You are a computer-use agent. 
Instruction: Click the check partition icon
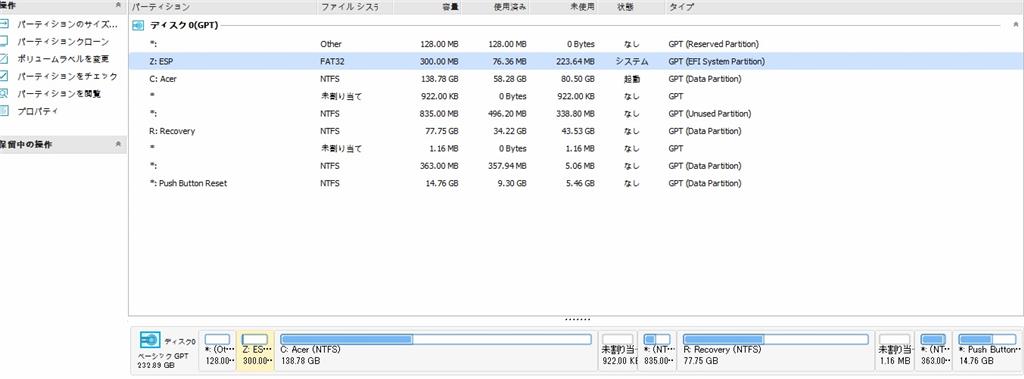[x=4, y=76]
